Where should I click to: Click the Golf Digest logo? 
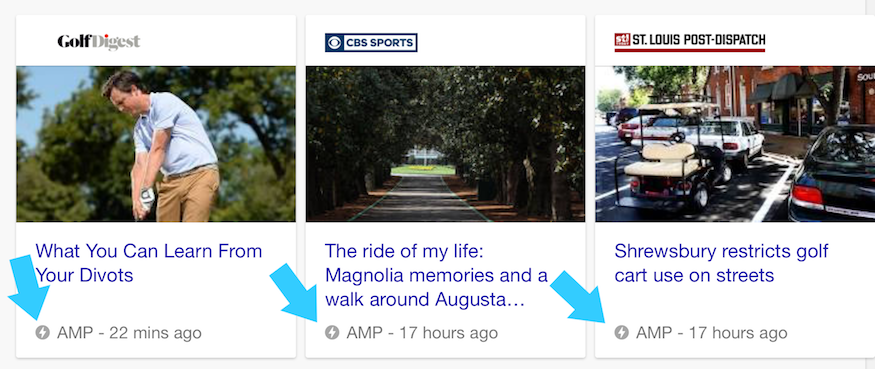pos(99,42)
